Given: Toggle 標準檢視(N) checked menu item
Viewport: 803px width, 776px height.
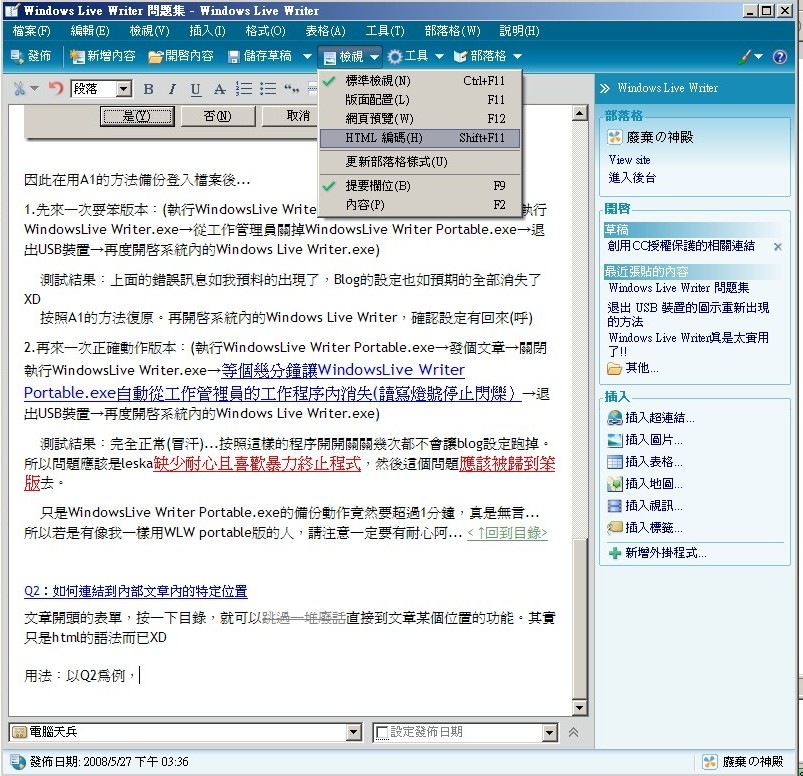Looking at the screenshot, I should [420, 80].
